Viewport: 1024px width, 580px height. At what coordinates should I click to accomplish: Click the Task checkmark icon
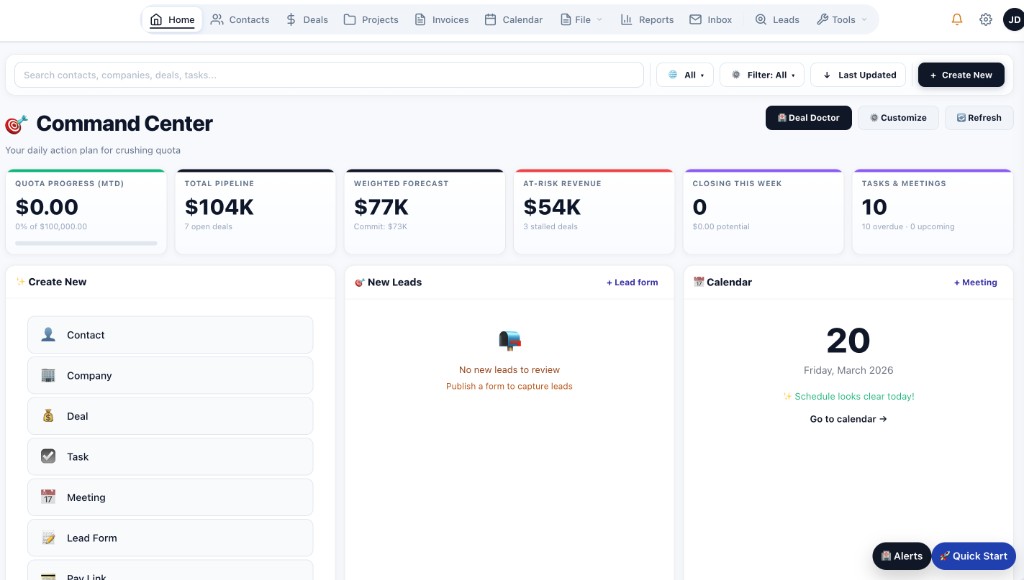click(48, 456)
